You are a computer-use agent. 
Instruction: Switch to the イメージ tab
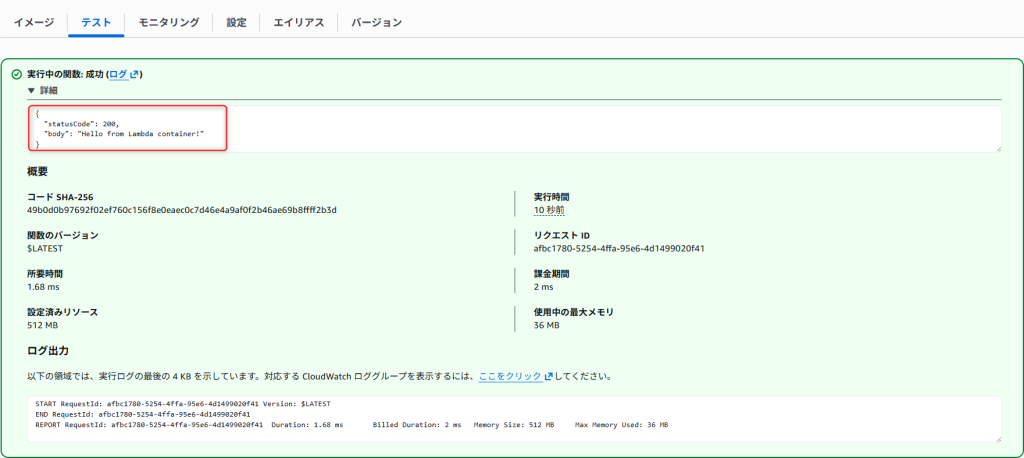34,22
